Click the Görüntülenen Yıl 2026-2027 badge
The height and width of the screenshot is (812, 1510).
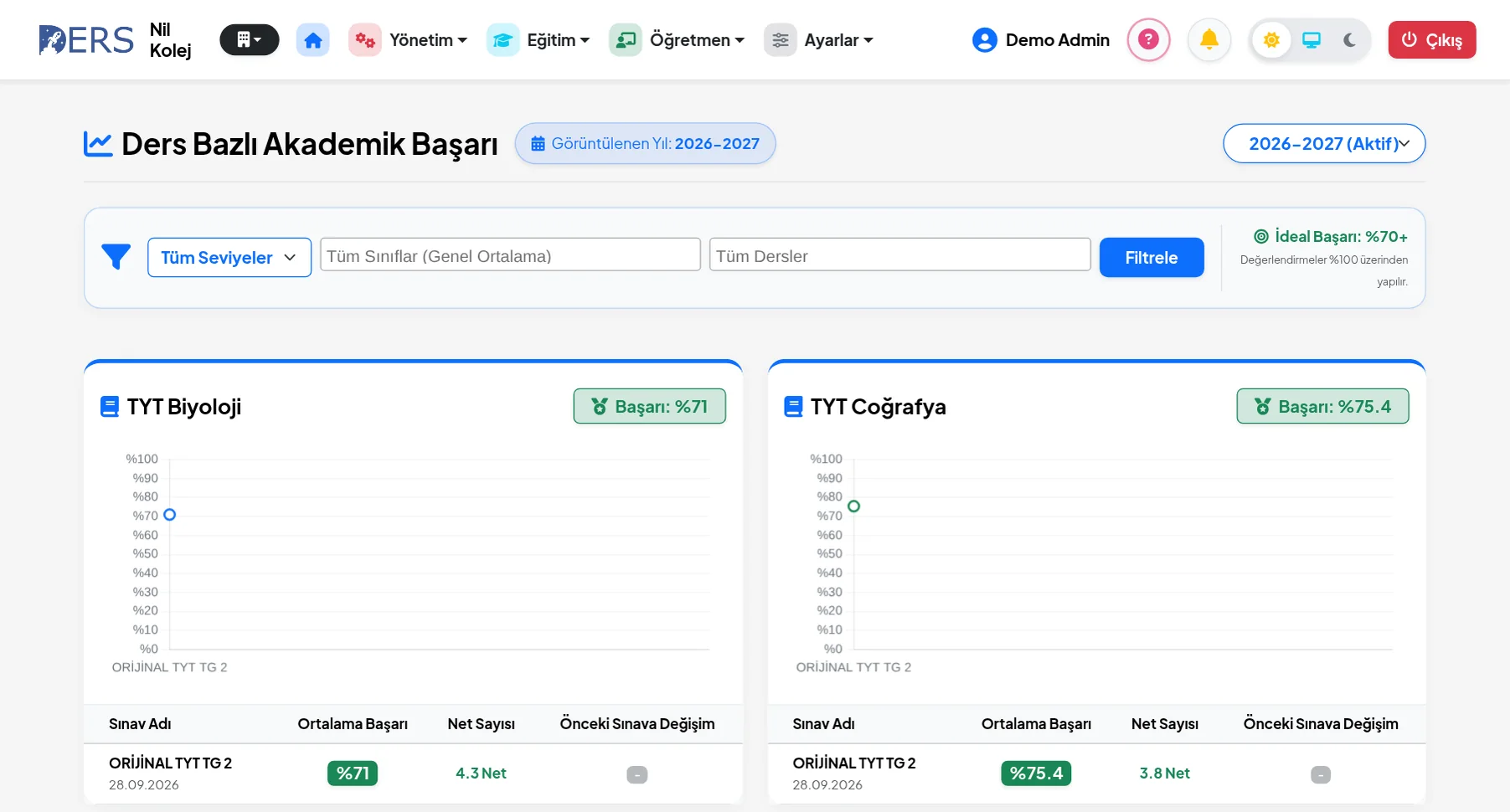pyautogui.click(x=646, y=144)
